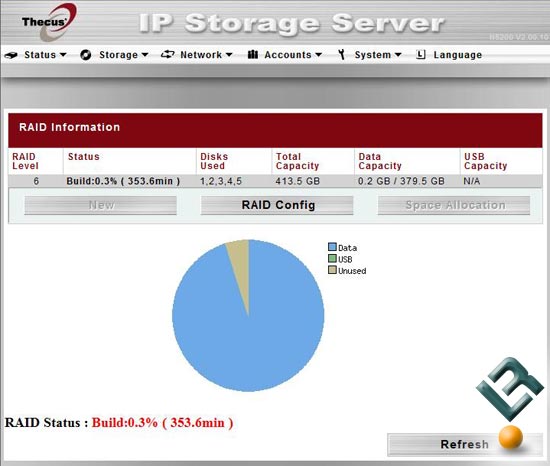Click the Network arrows icon
The image size is (550, 466).
pos(168,54)
